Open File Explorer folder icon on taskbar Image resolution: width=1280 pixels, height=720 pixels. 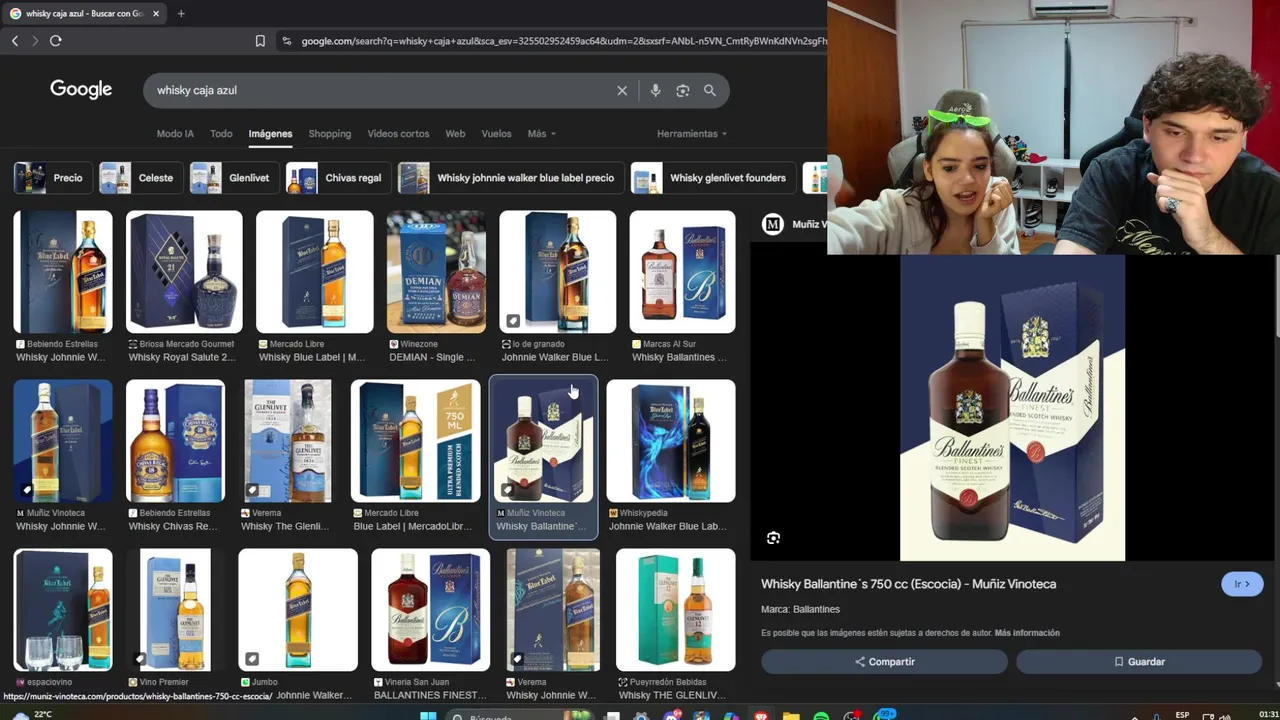tap(791, 716)
